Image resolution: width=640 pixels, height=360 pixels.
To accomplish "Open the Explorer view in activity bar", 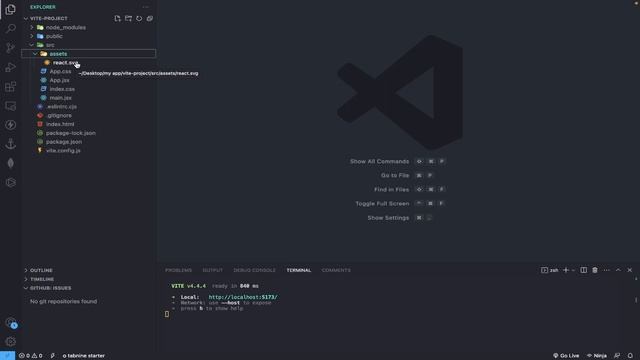I will pyautogui.click(x=11, y=9).
